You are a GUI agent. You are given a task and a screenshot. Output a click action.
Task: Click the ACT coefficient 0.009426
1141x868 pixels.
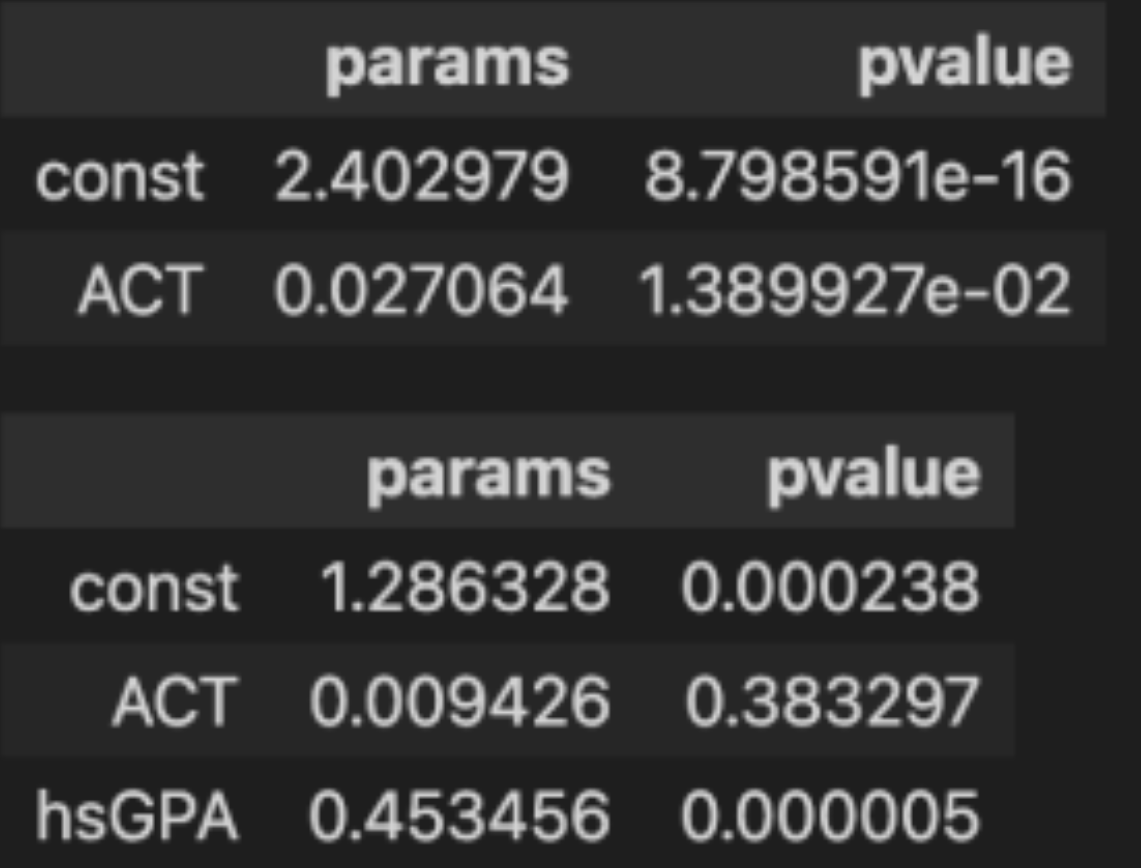[x=459, y=701]
